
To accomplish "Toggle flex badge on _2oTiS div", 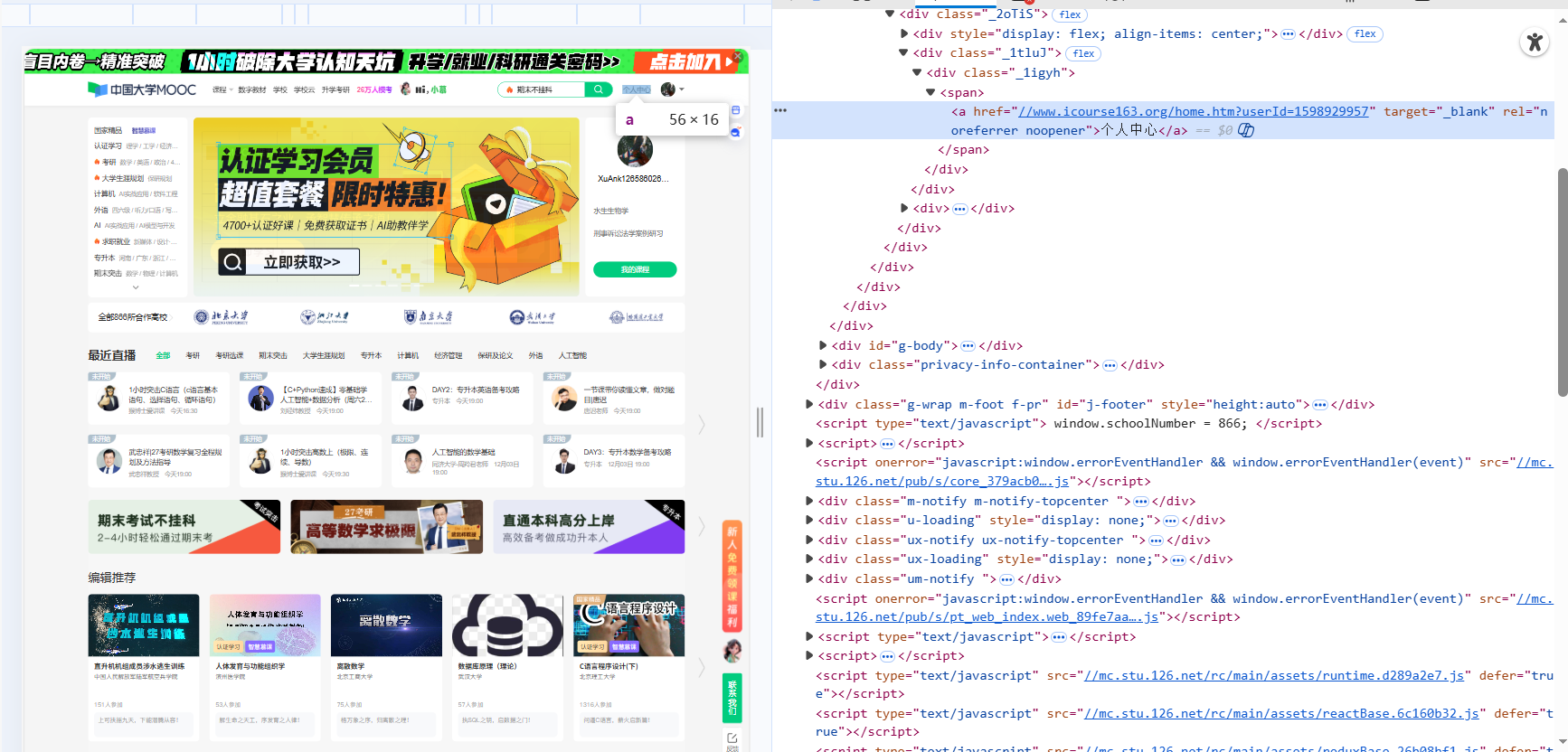I will [1071, 14].
